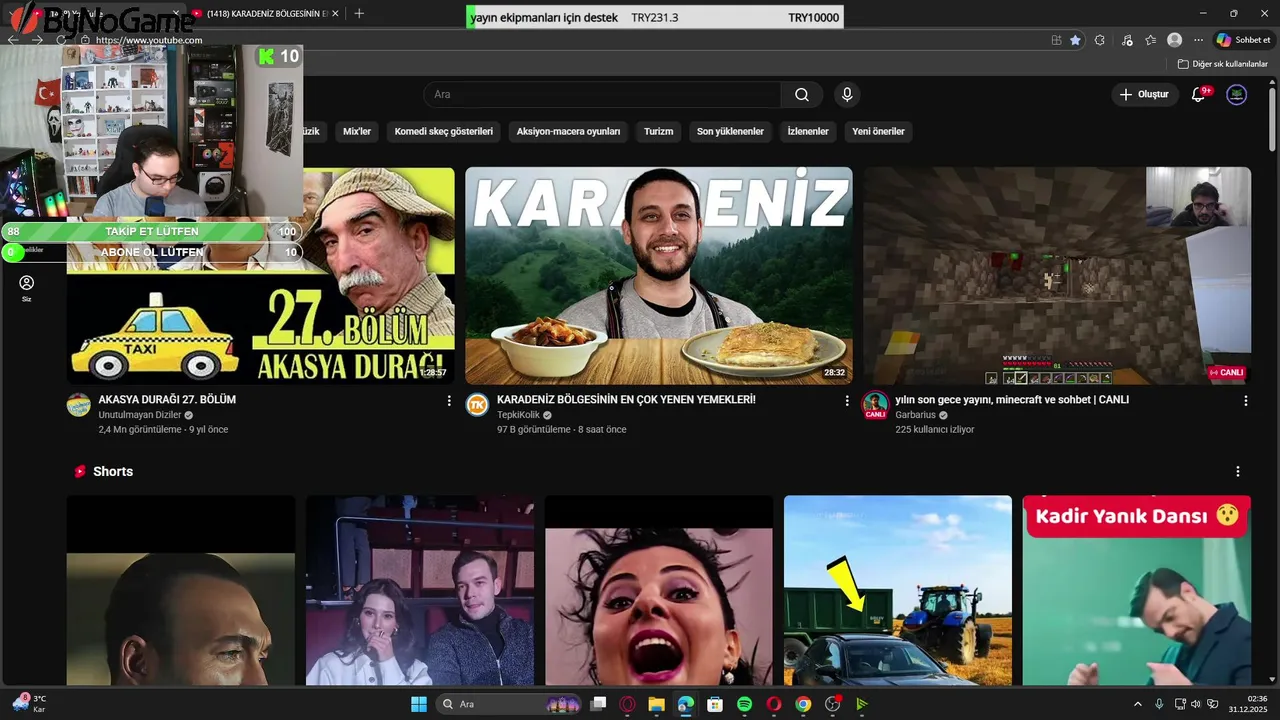This screenshot has height=720, width=1280.
Task: Click the tray microphone icon
Action: [x=1159, y=704]
